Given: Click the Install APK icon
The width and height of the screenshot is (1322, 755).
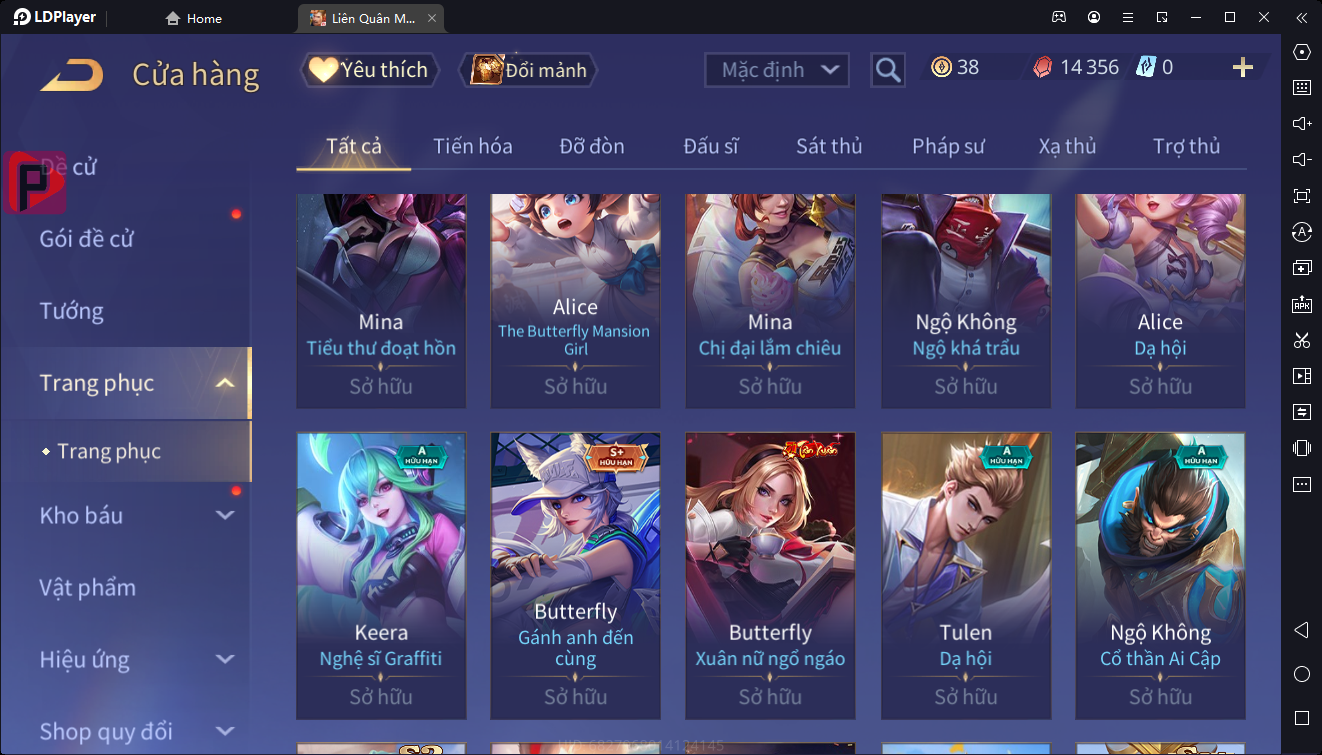Looking at the screenshot, I should [1301, 304].
